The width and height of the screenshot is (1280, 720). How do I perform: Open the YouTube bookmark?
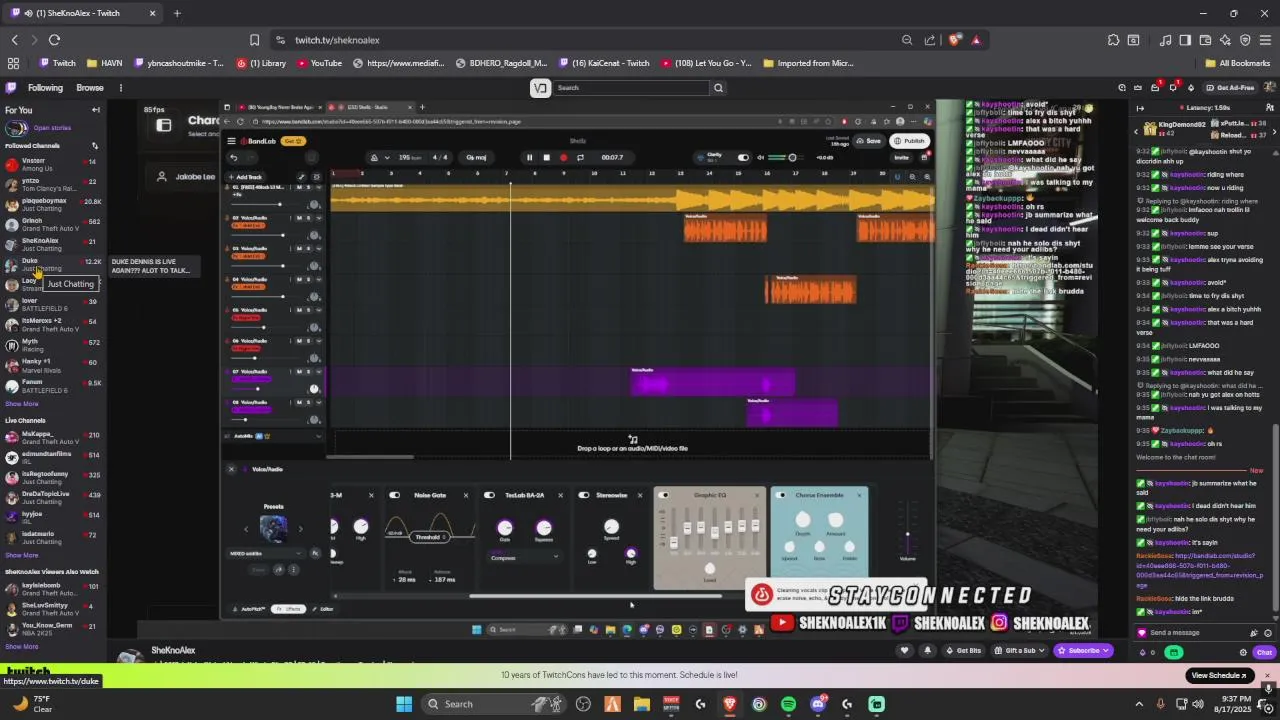pyautogui.click(x=319, y=63)
